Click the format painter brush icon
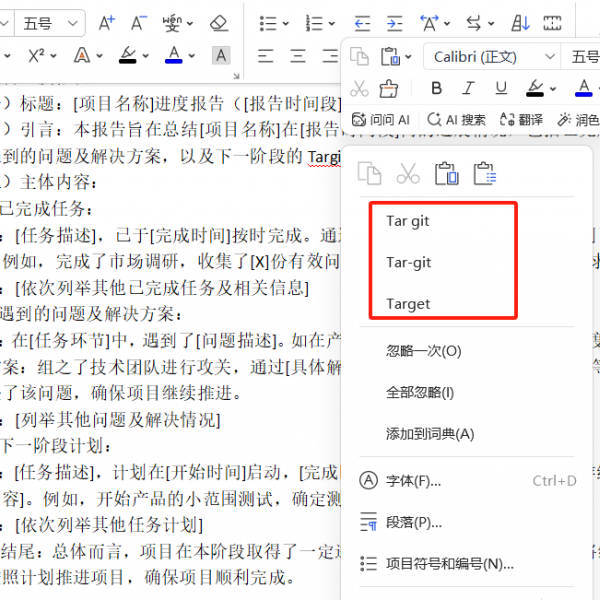 389,89
